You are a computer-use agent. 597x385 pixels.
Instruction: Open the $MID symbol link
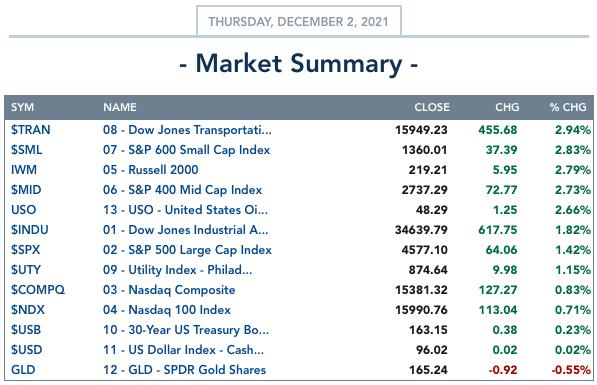click(26, 190)
